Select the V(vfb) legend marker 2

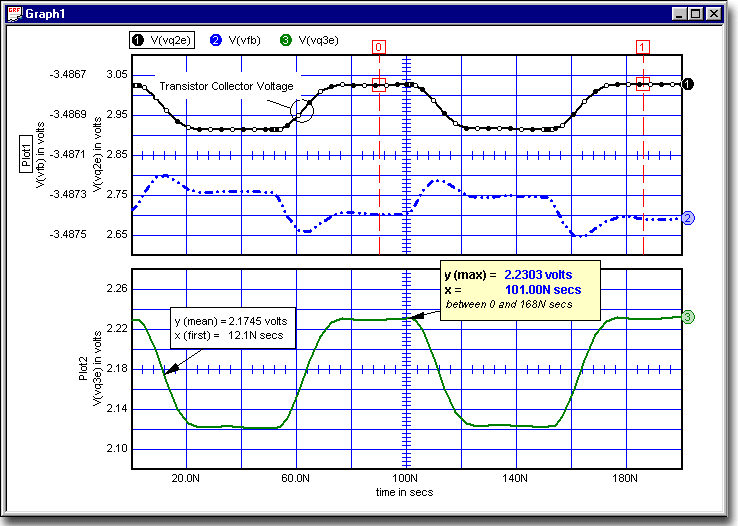(x=217, y=40)
